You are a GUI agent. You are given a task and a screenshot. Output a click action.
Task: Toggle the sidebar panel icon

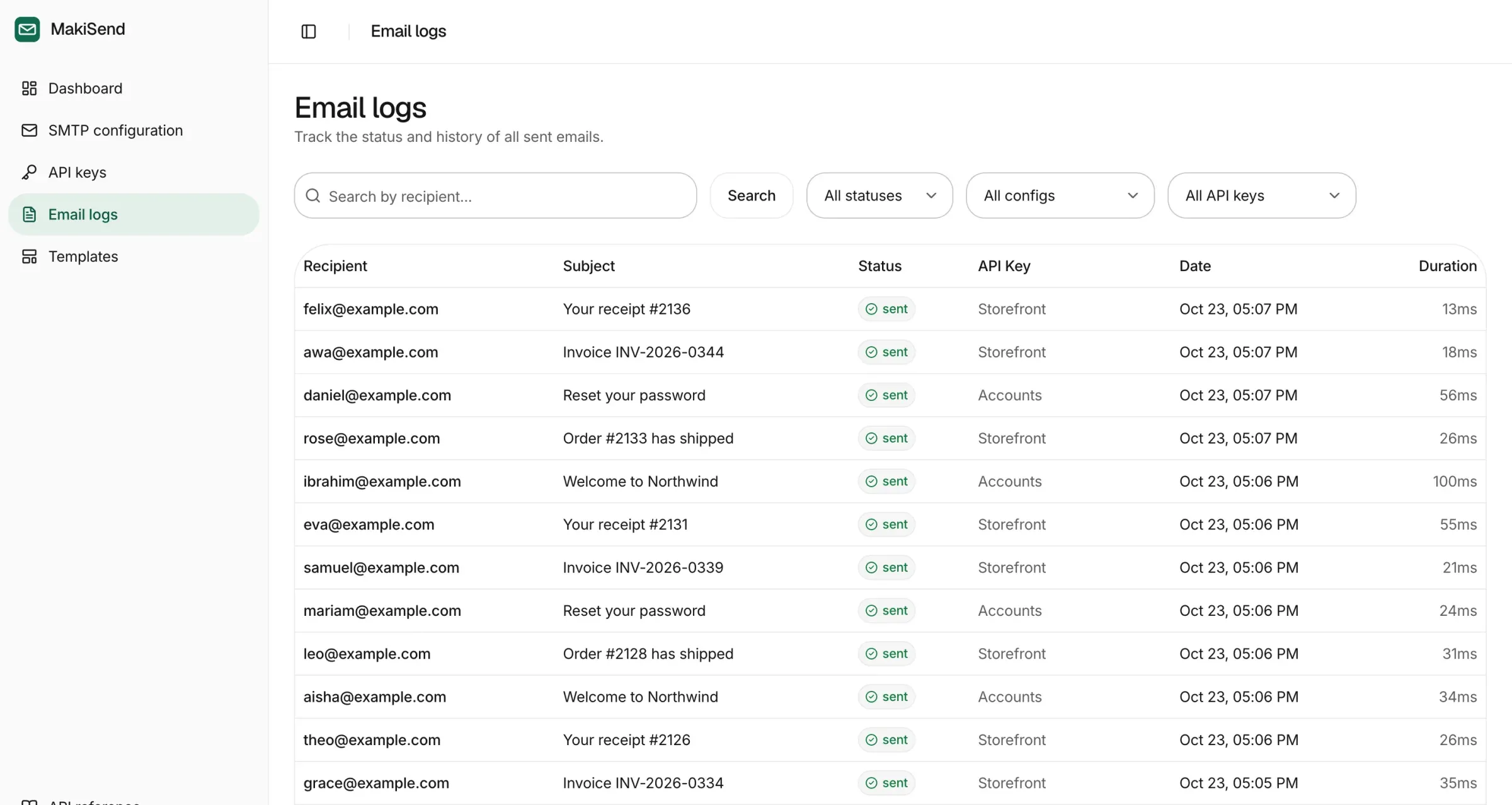pyautogui.click(x=309, y=32)
